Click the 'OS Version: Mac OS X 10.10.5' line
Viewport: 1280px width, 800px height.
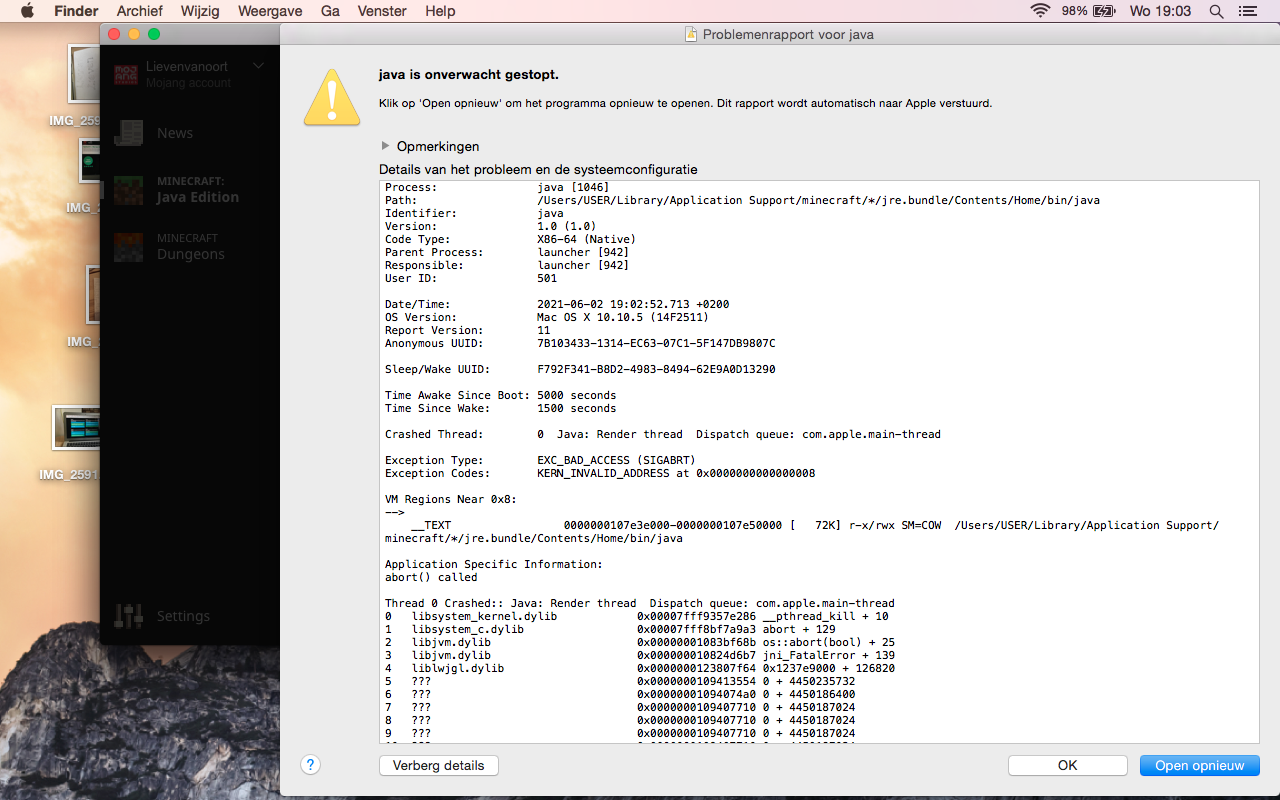[x=547, y=317]
